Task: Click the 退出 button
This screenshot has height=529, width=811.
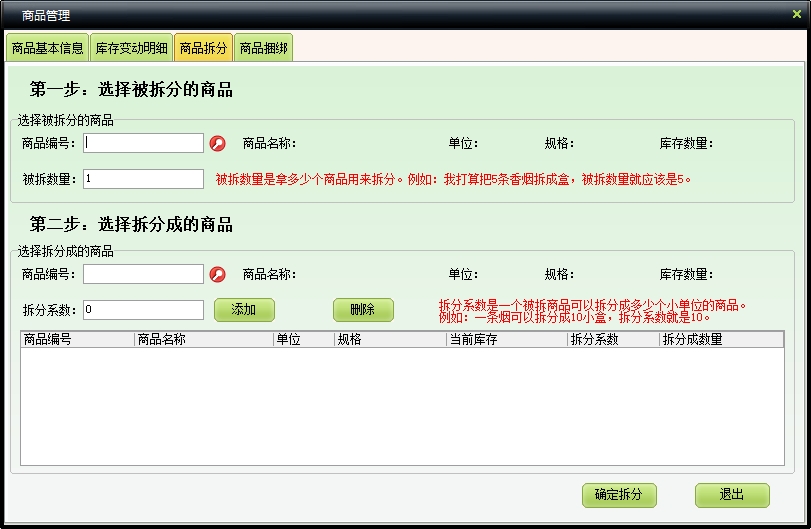Action: 732,495
